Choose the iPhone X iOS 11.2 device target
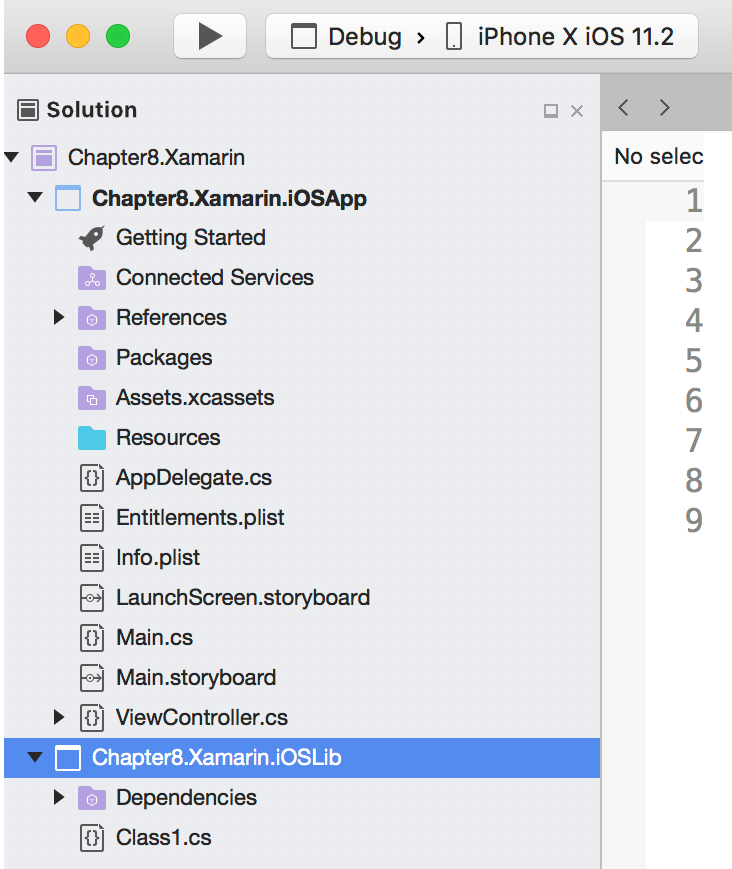This screenshot has height=869, width=732. click(560, 37)
